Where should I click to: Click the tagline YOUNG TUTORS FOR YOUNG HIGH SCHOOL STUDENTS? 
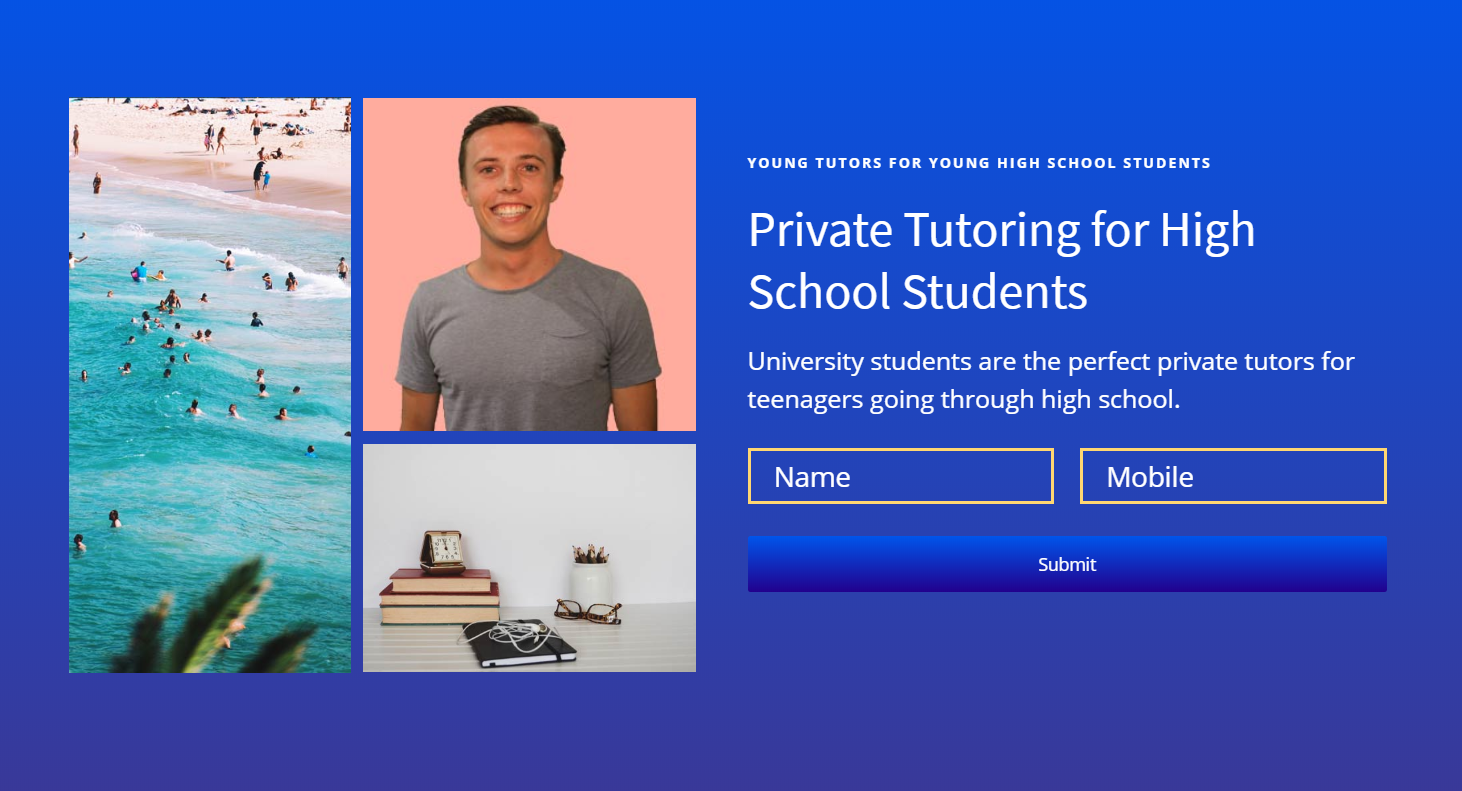pos(978,162)
